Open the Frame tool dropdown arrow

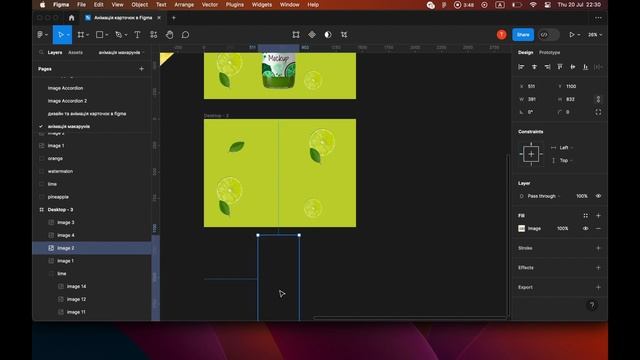click(88, 35)
